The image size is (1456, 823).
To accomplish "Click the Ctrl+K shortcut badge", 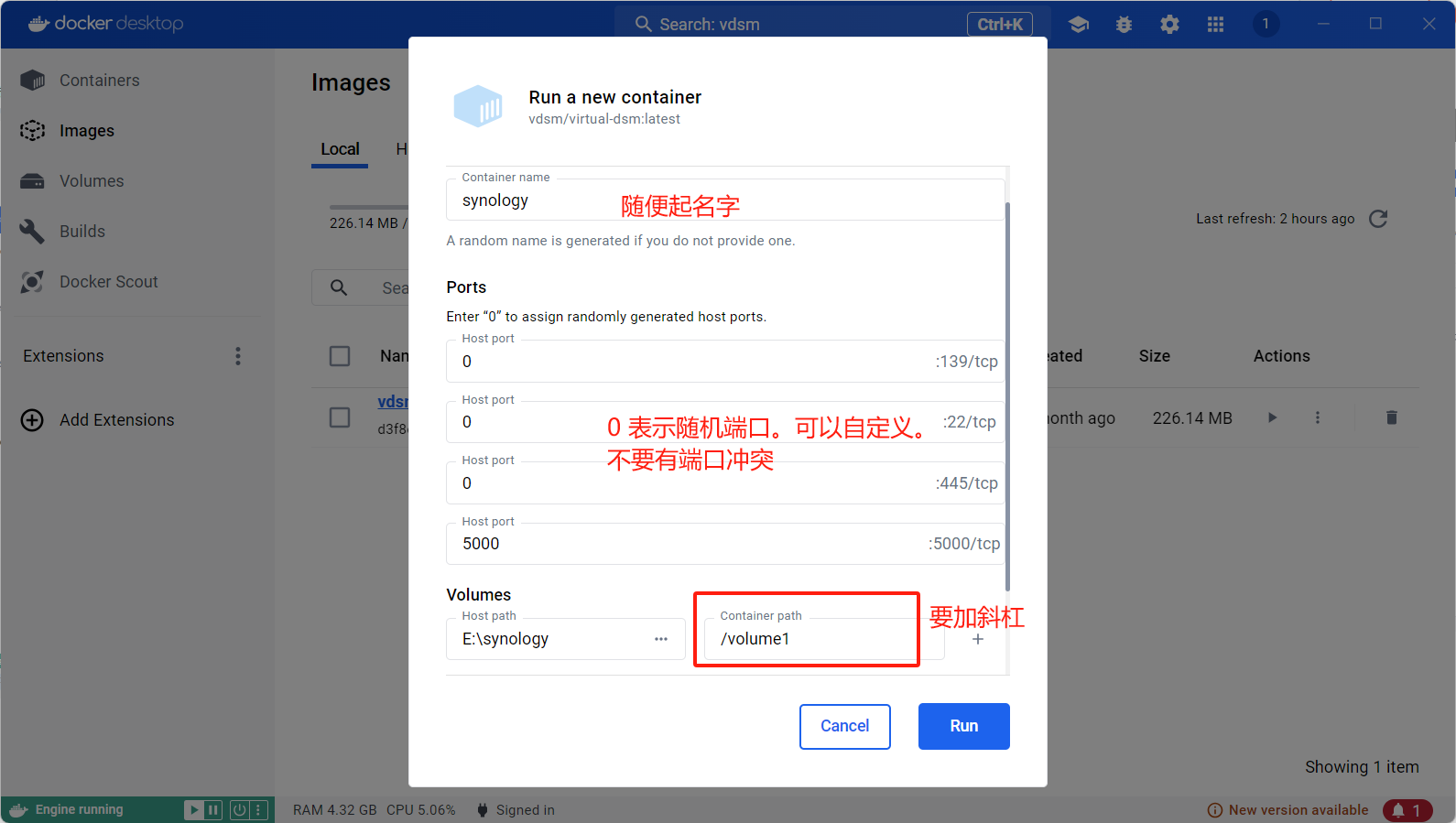I will tap(1000, 25).
